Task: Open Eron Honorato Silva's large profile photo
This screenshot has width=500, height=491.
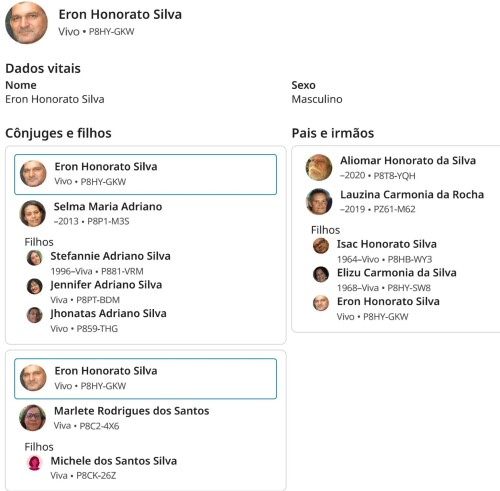Action: click(26, 23)
